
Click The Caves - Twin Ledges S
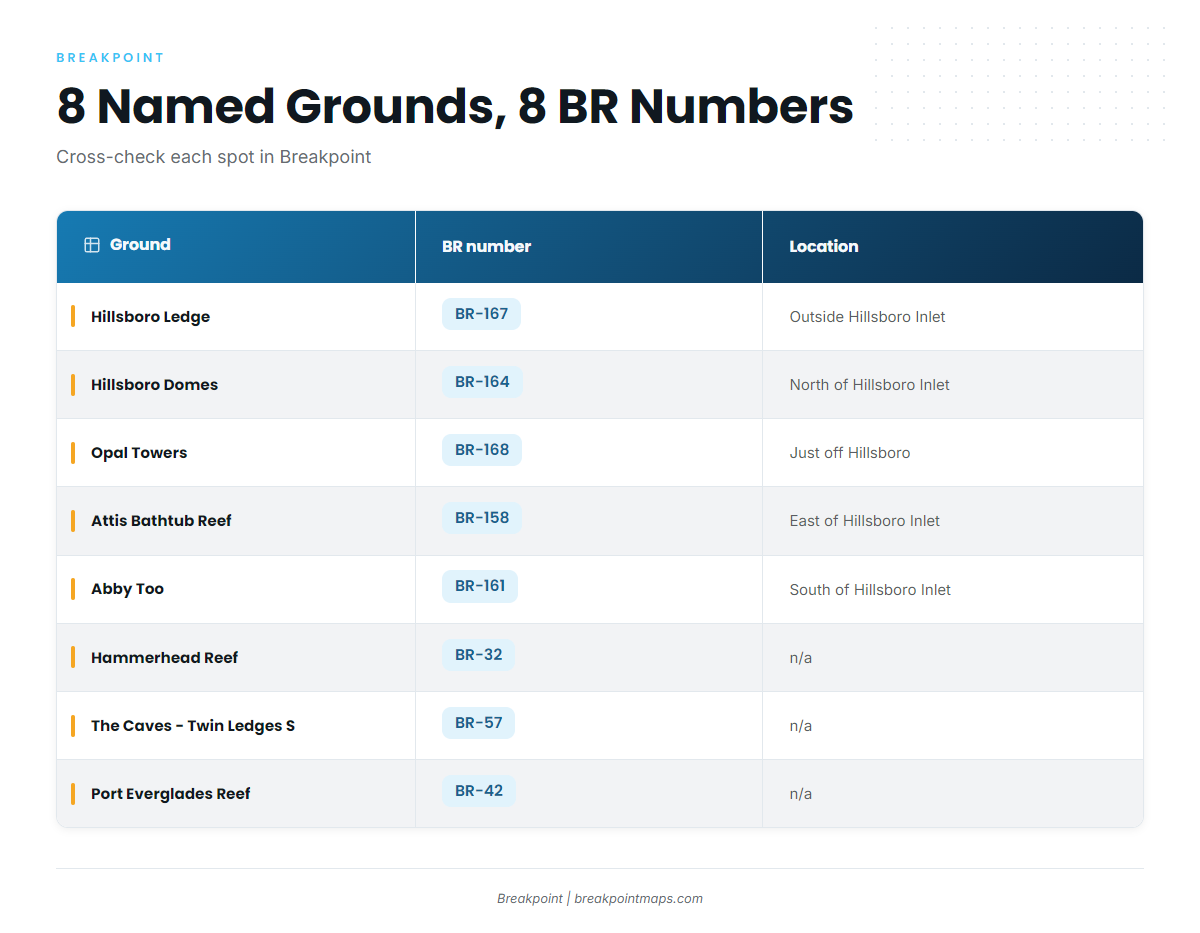tap(193, 726)
